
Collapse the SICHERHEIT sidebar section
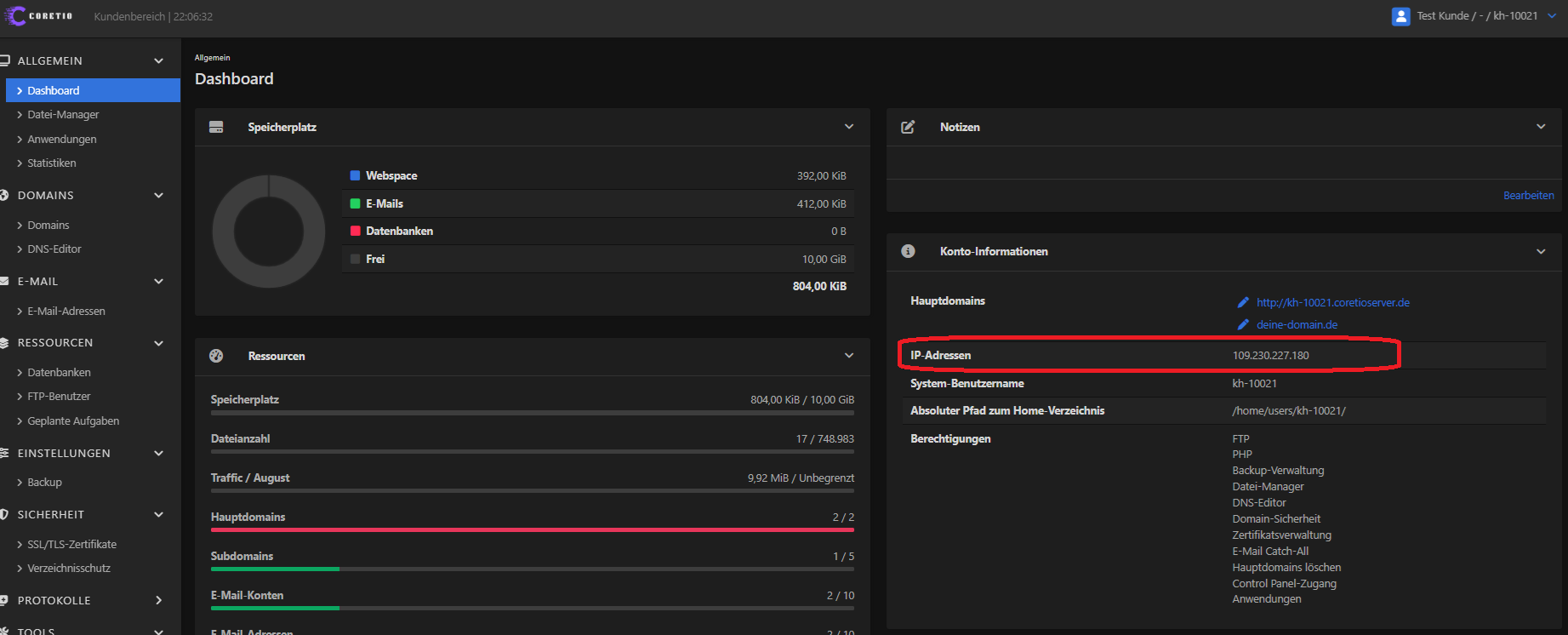(x=159, y=514)
